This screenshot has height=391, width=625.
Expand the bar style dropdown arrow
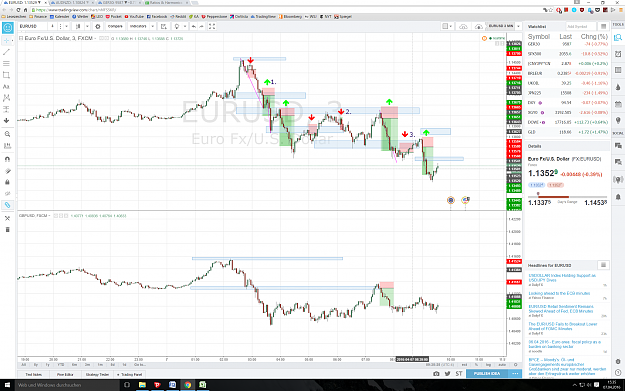[87, 26]
